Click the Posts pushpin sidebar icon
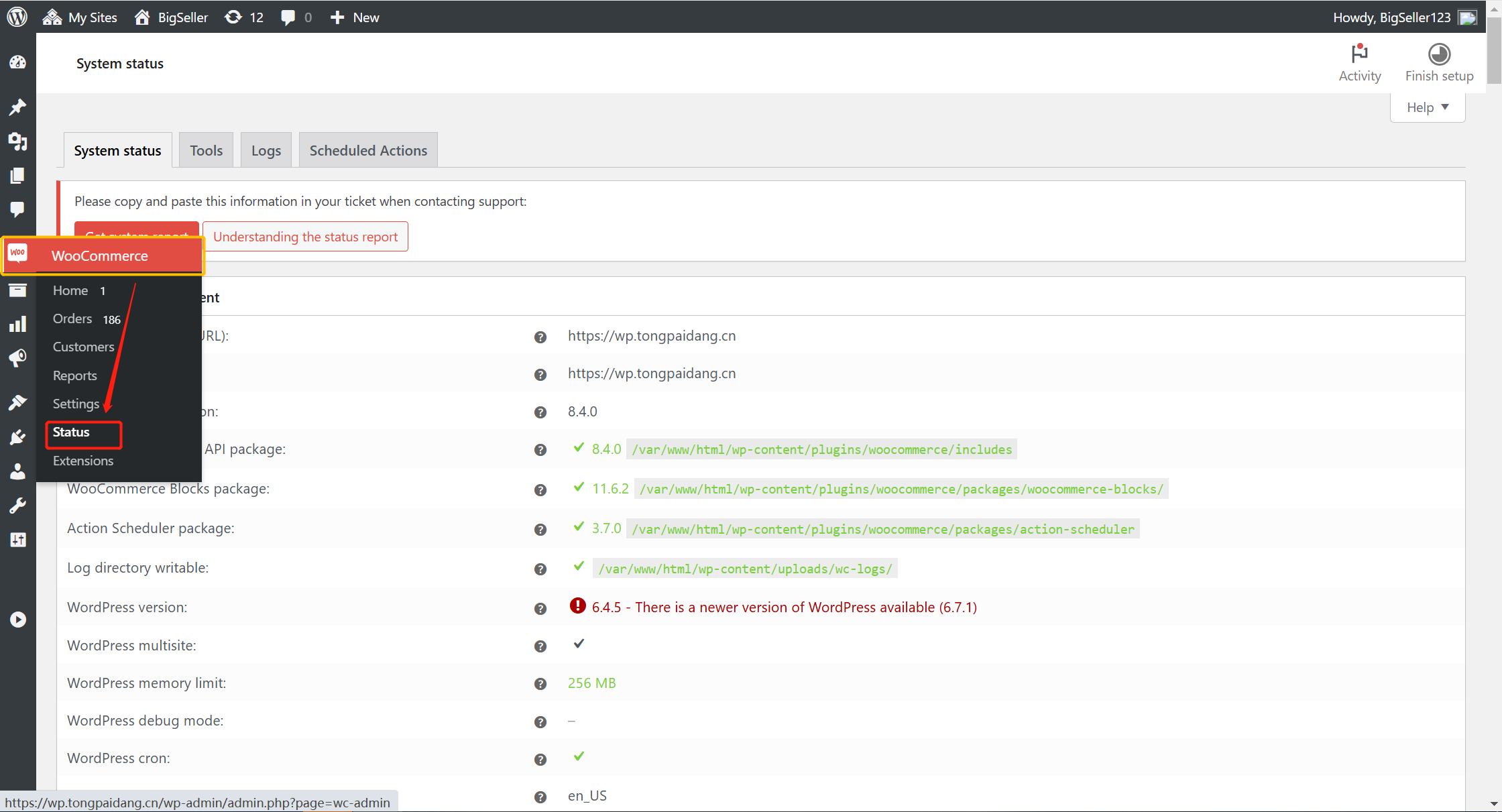Screen dimensions: 1502x812 click(17, 107)
